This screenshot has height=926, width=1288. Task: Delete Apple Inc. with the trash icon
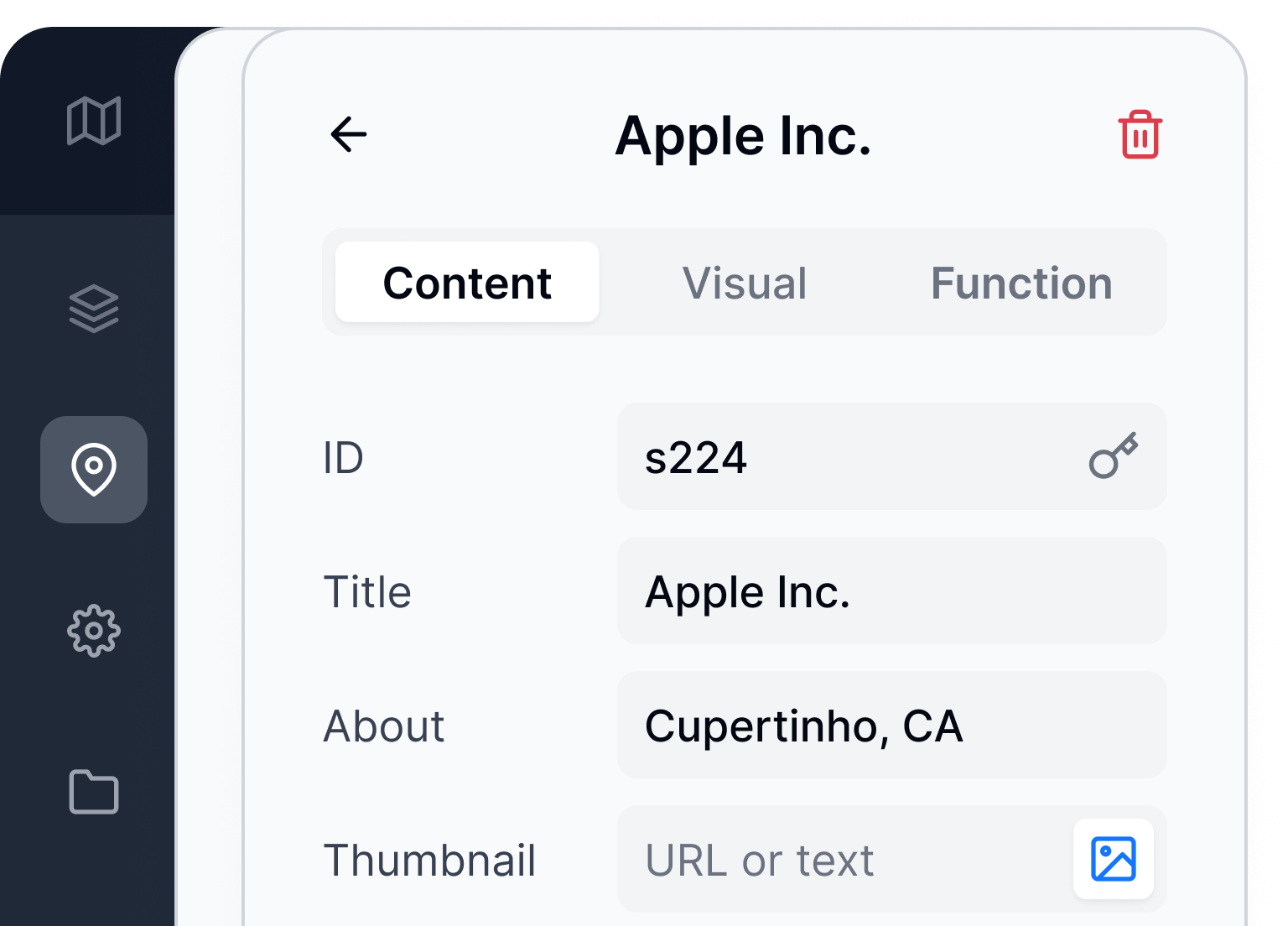(1140, 134)
